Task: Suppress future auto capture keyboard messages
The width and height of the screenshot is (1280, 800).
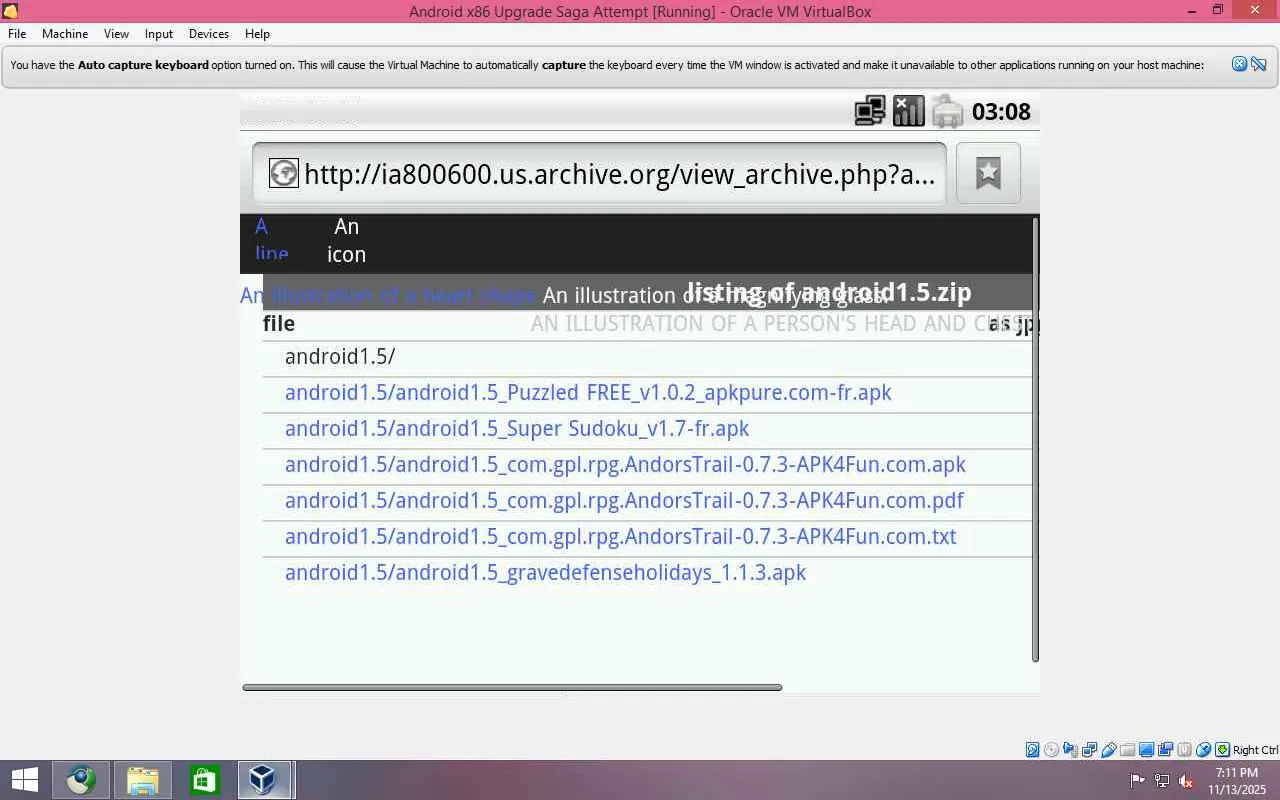Action: click(x=1259, y=64)
